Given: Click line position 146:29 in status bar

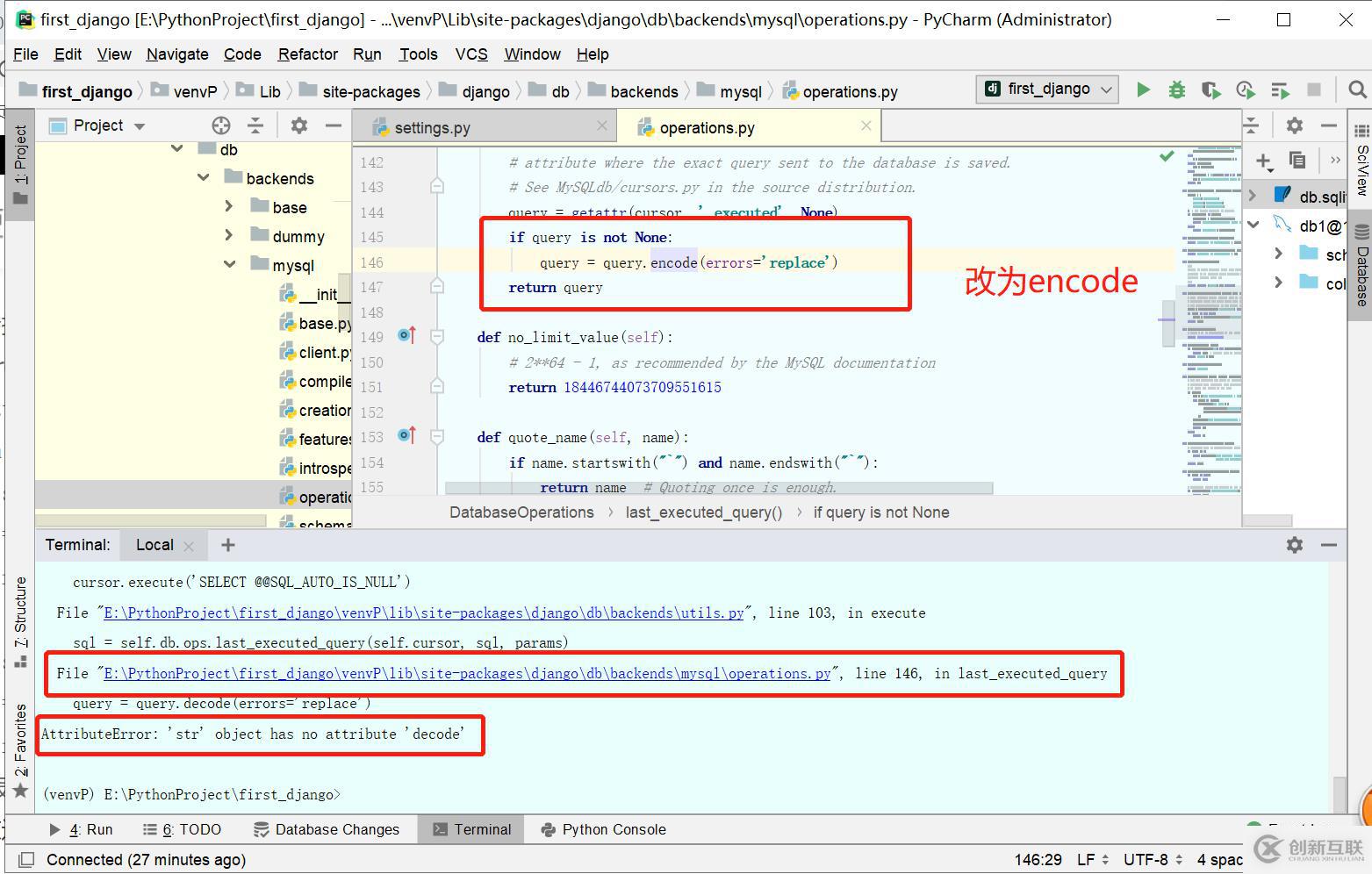Looking at the screenshot, I should (1038, 860).
